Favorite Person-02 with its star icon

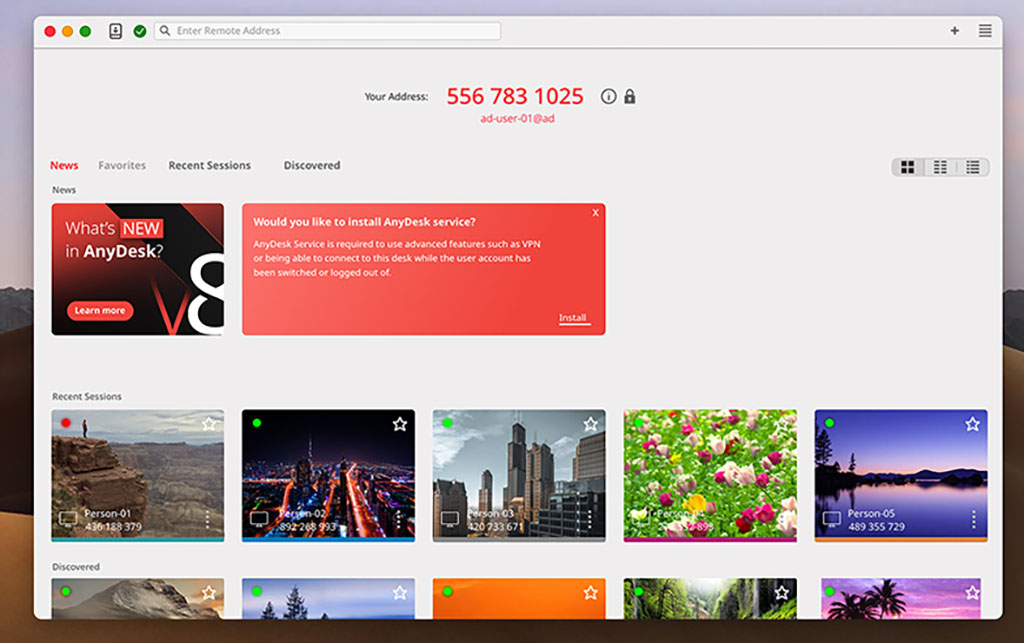pyautogui.click(x=400, y=424)
